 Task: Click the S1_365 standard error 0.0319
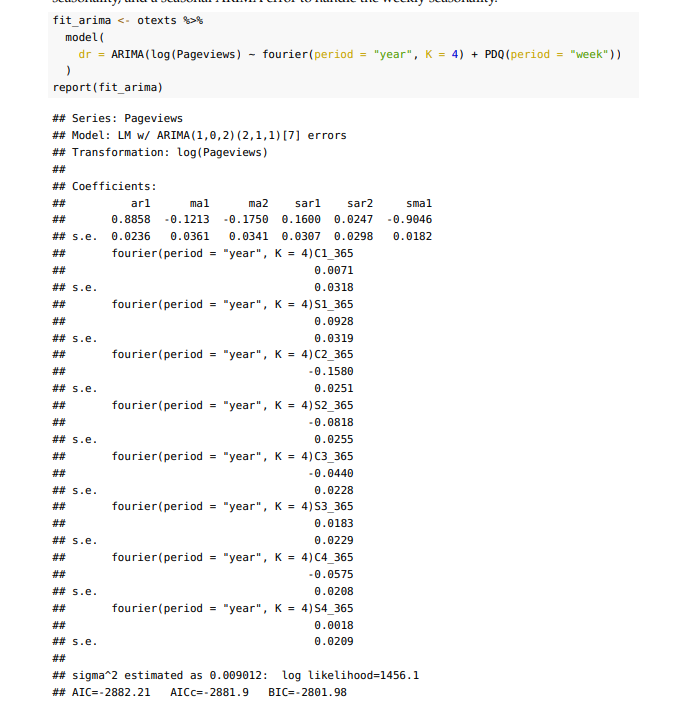[334, 339]
